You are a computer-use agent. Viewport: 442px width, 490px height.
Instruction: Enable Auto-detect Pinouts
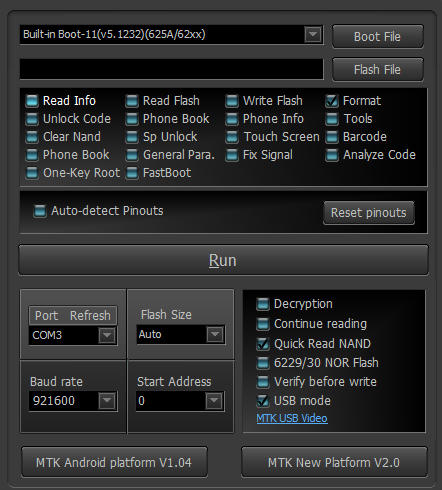coord(40,211)
